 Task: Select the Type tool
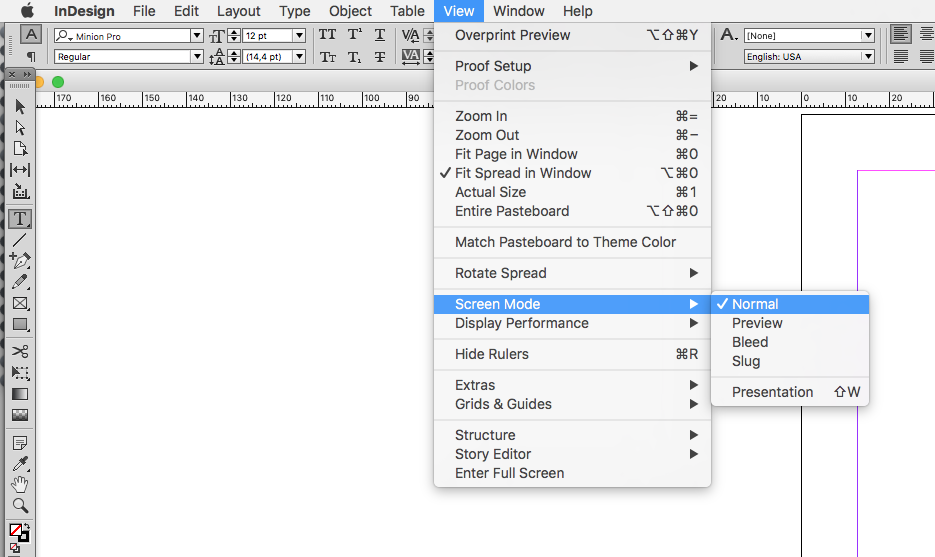[20, 219]
